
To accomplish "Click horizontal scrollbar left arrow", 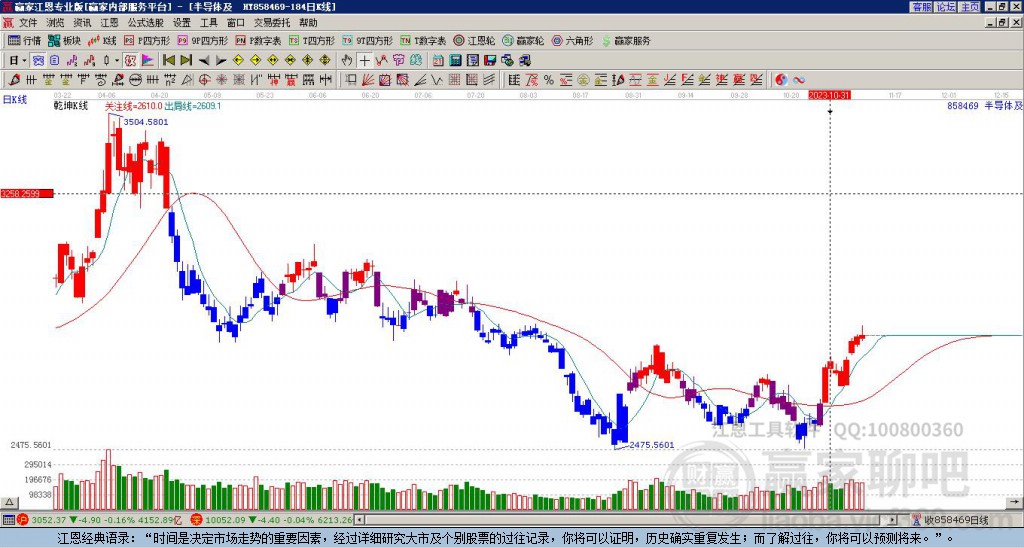I will click(359, 520).
